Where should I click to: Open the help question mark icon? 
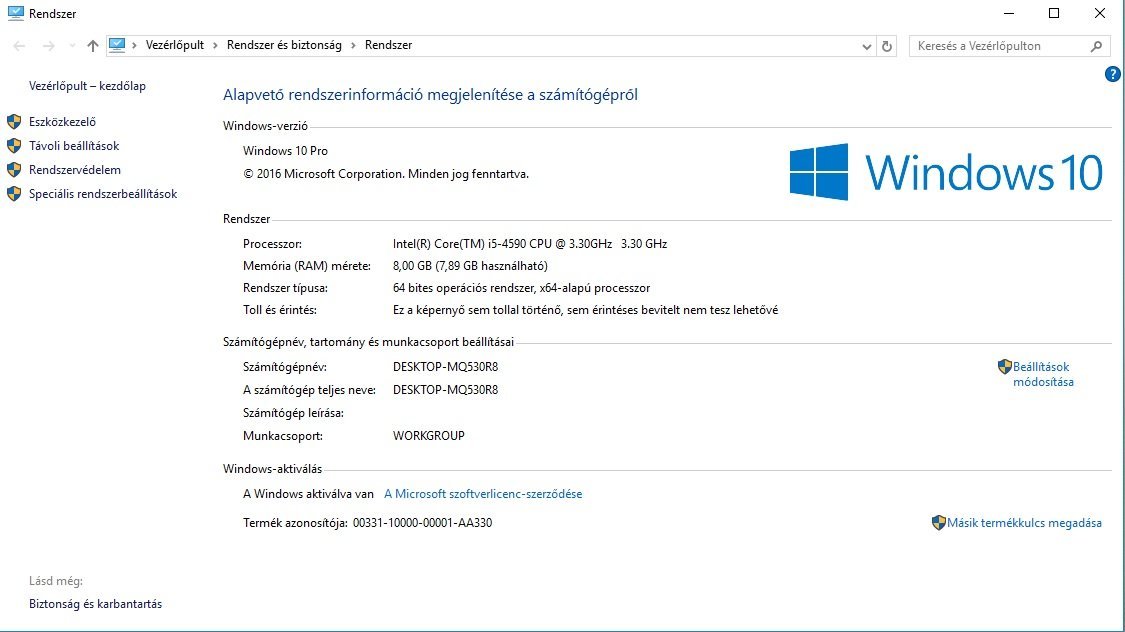1113,74
